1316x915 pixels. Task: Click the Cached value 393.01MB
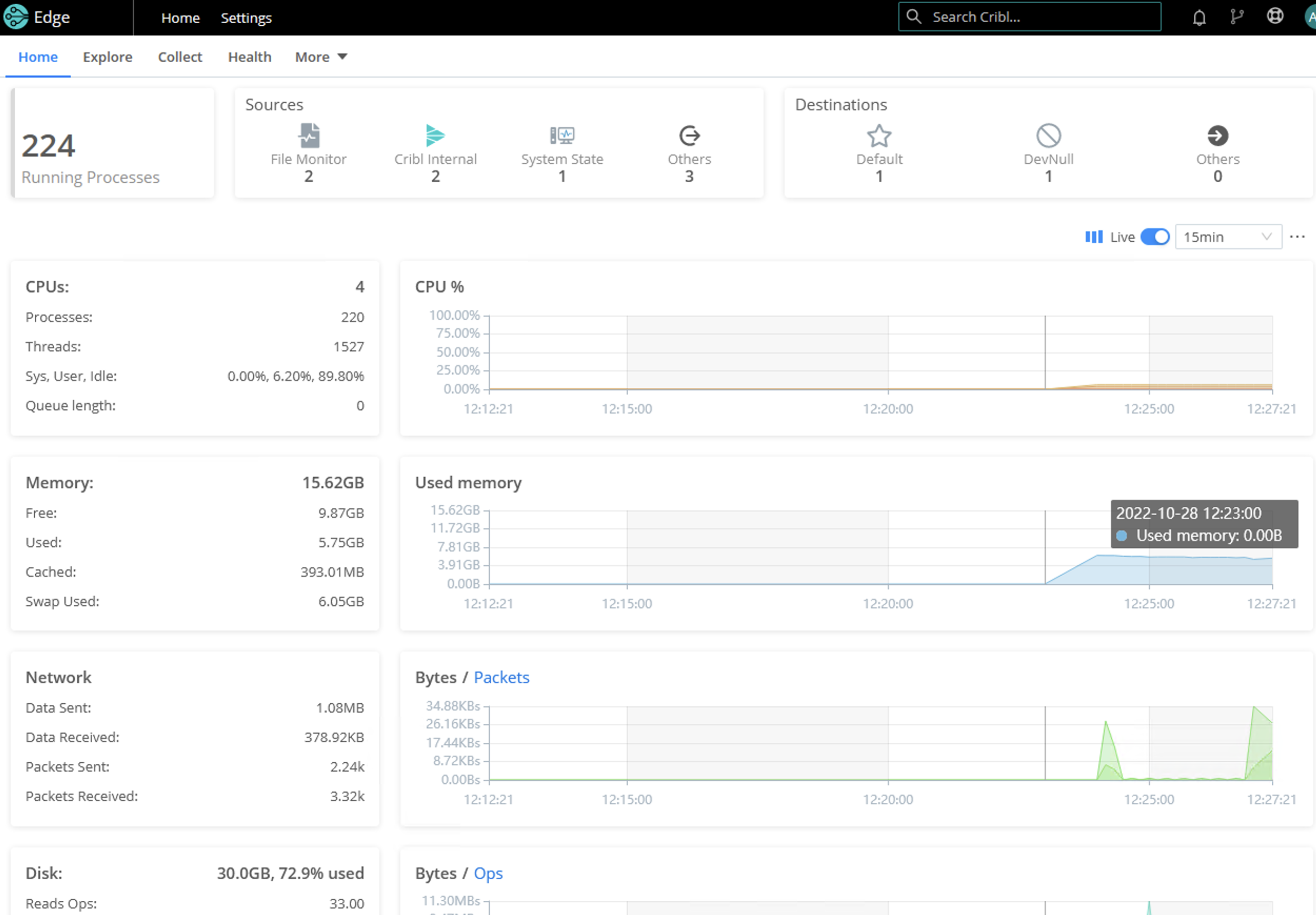pos(332,572)
